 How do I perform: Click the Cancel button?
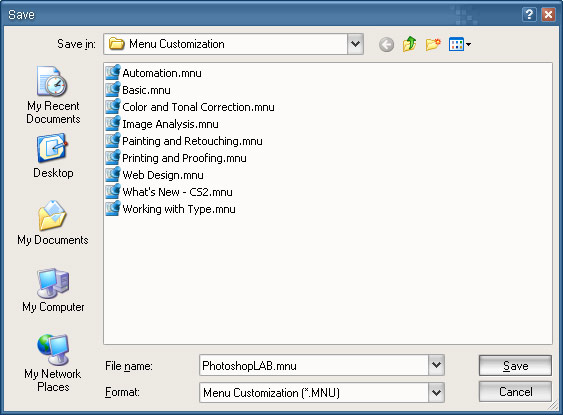click(515, 392)
